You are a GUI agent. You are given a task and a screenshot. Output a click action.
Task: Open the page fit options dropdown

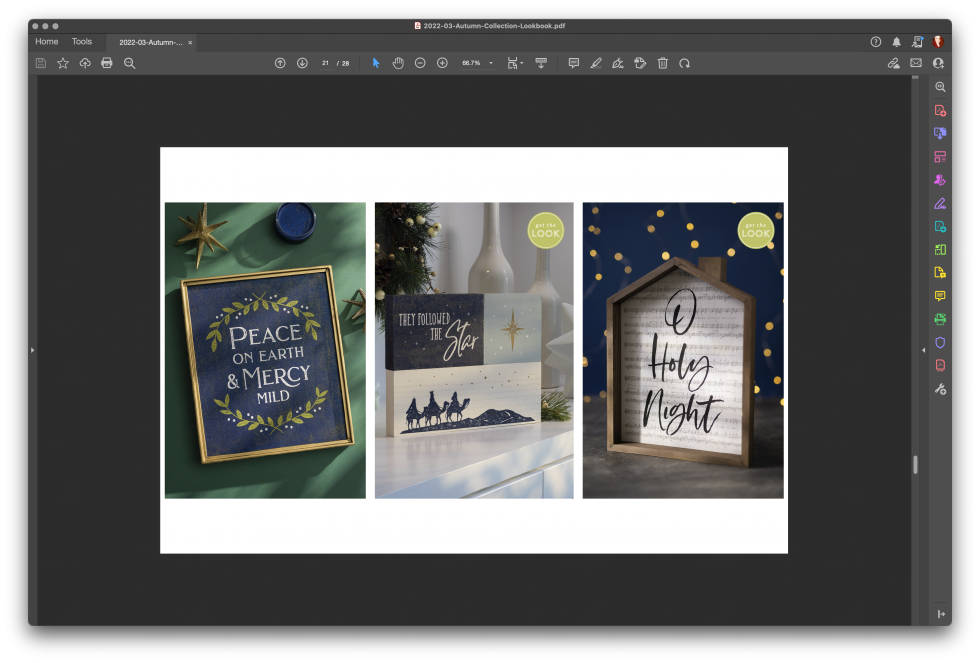(x=515, y=63)
